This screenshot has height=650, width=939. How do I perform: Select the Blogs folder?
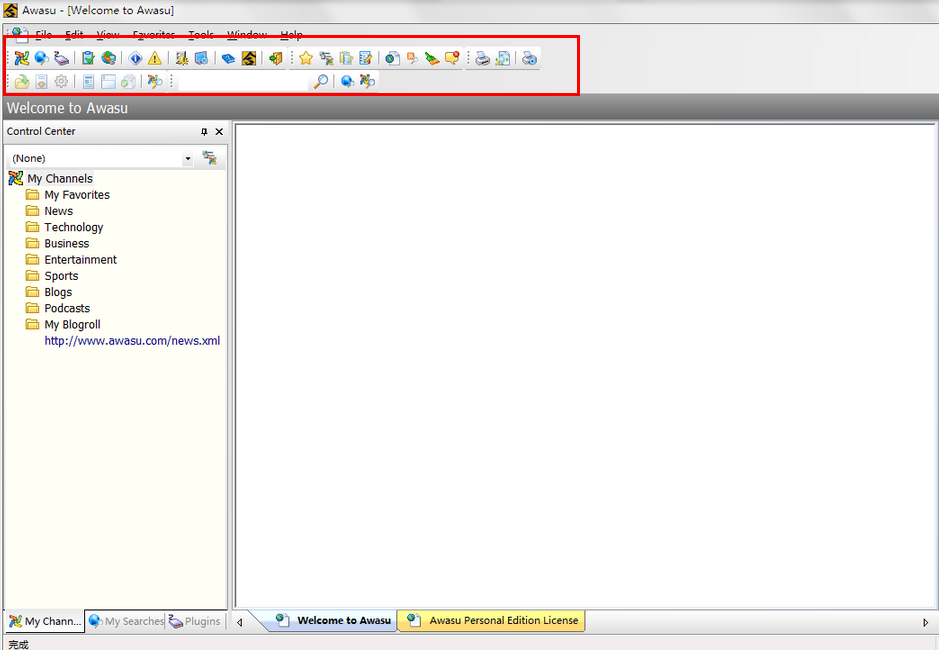pos(58,292)
